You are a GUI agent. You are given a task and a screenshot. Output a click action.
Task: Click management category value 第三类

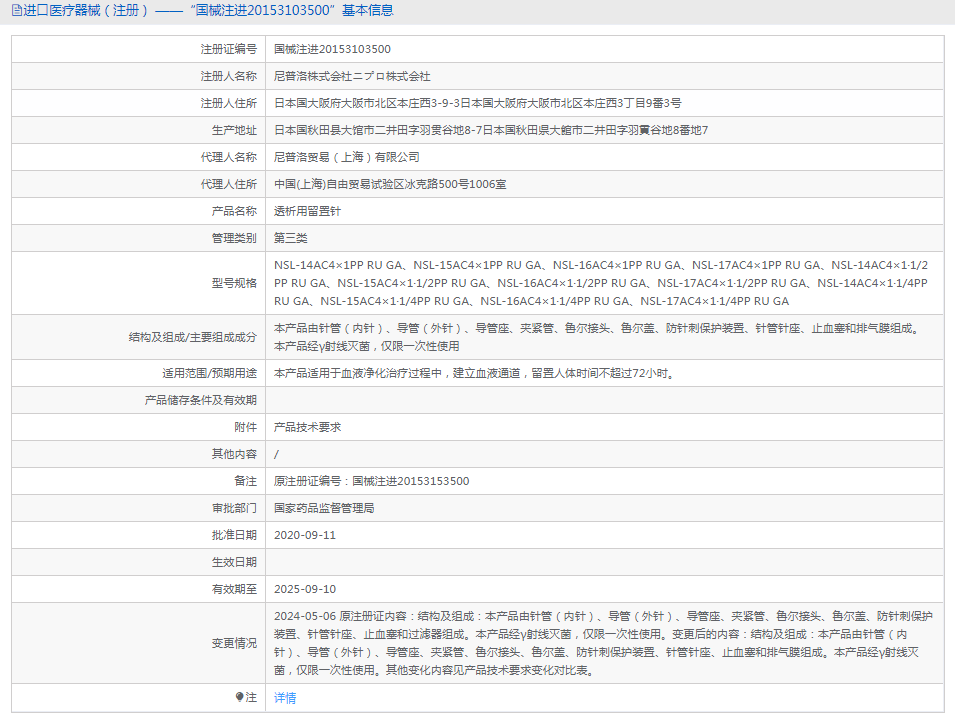click(x=291, y=238)
